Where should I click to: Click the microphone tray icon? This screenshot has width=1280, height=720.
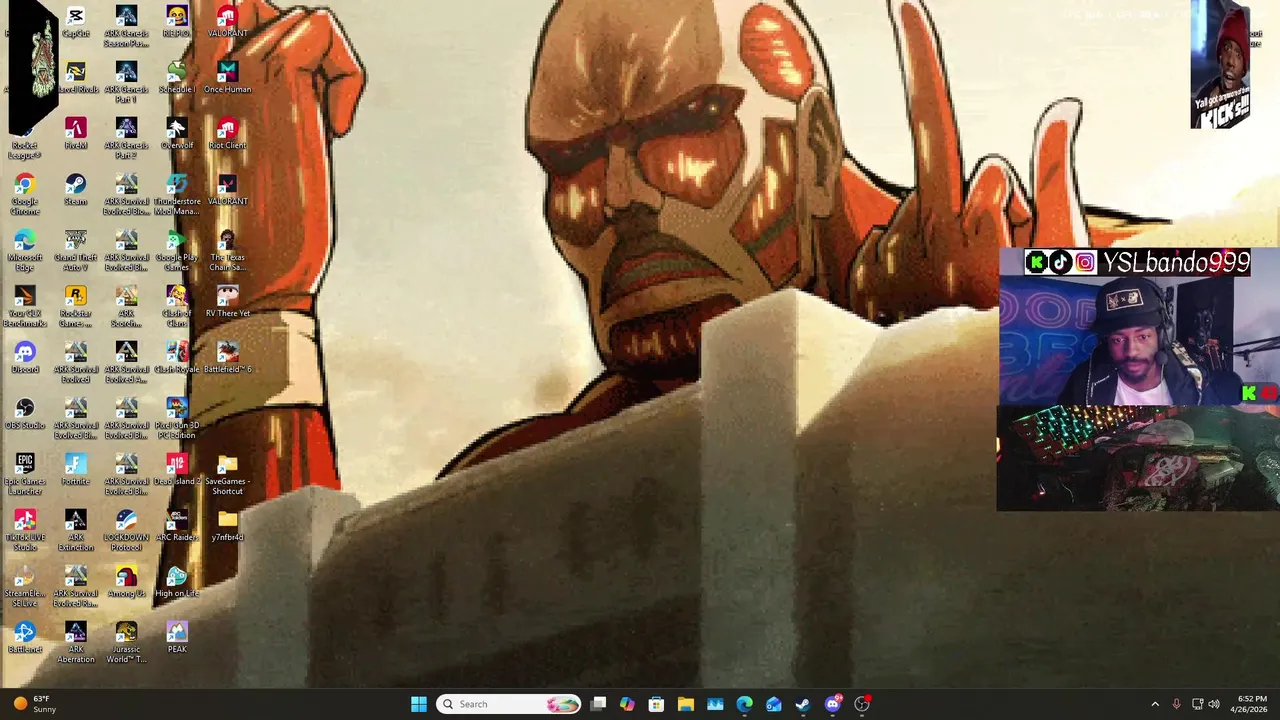(x=1176, y=704)
